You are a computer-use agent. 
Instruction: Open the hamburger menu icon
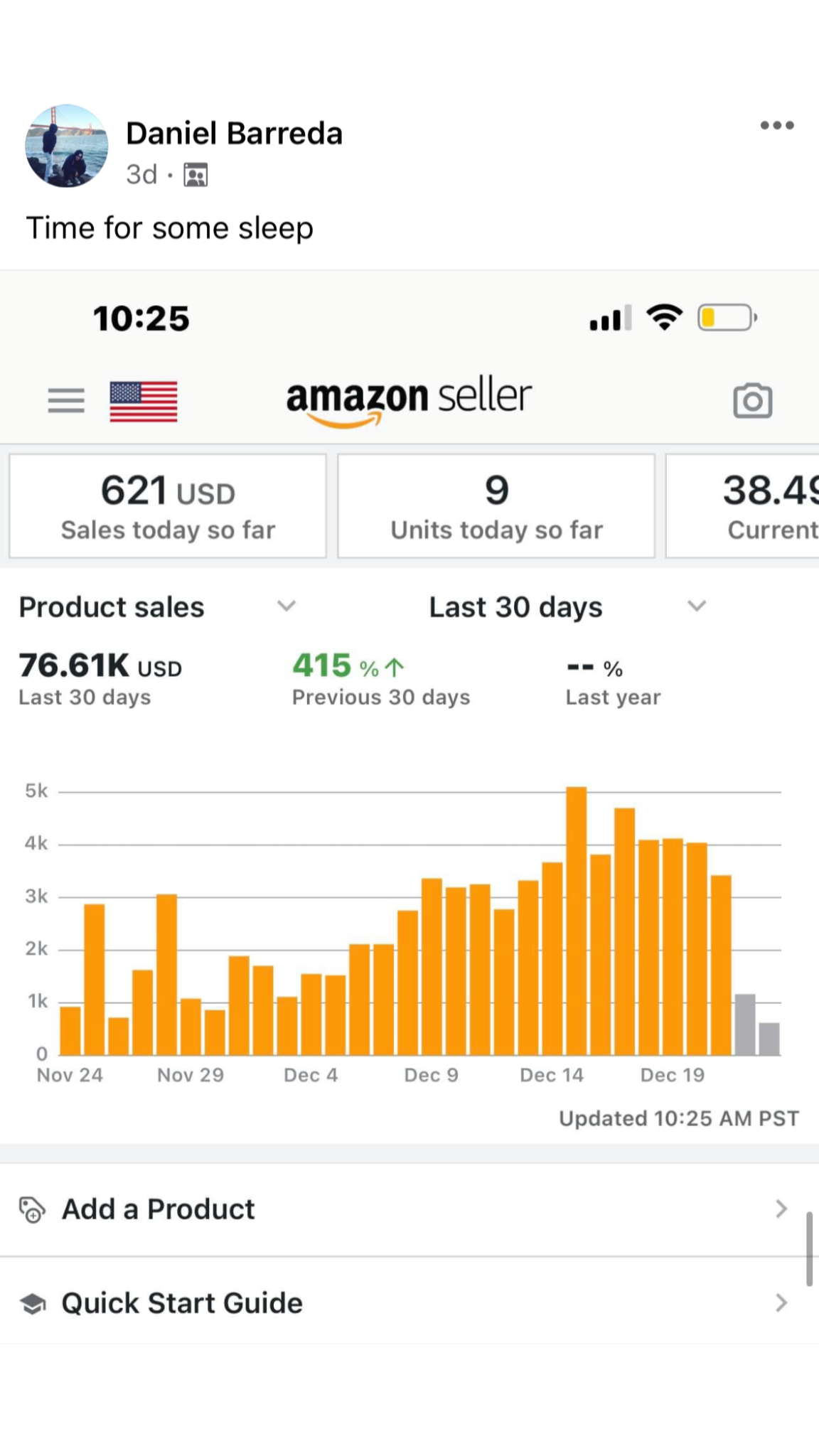(x=66, y=400)
